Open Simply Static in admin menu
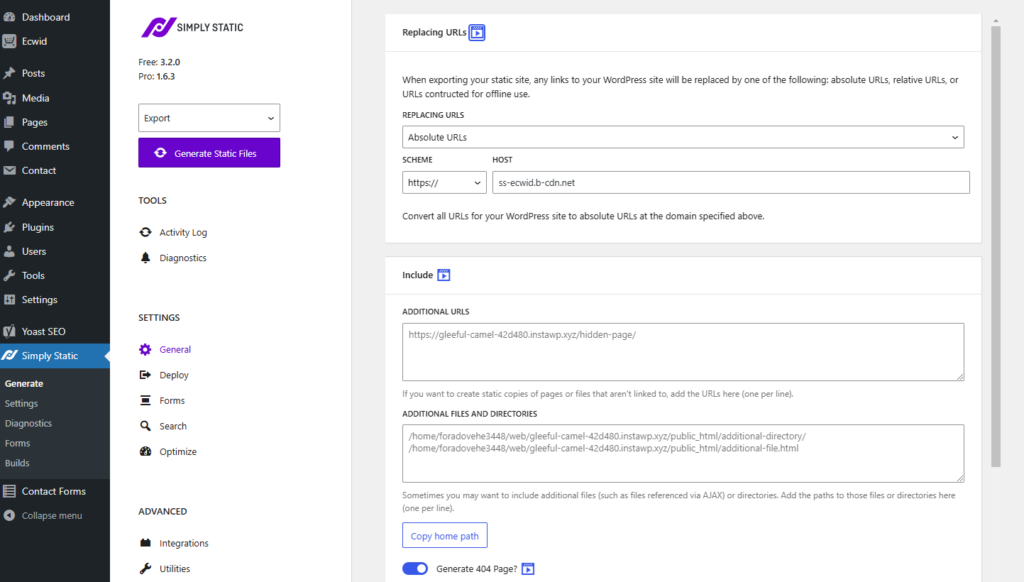The width and height of the screenshot is (1024, 582). pos(55,356)
